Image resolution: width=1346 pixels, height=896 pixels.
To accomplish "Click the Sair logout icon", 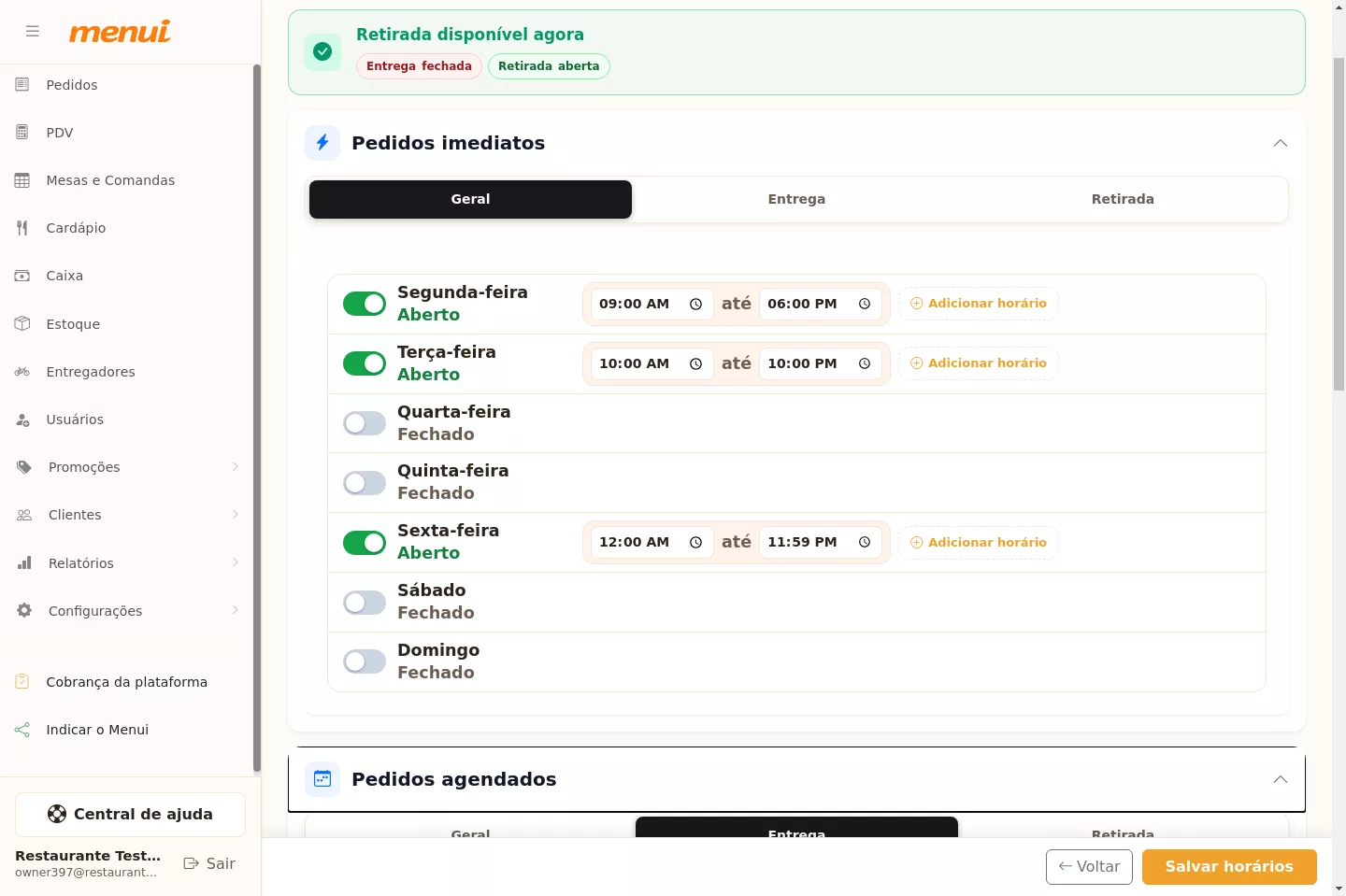I will tap(191, 863).
